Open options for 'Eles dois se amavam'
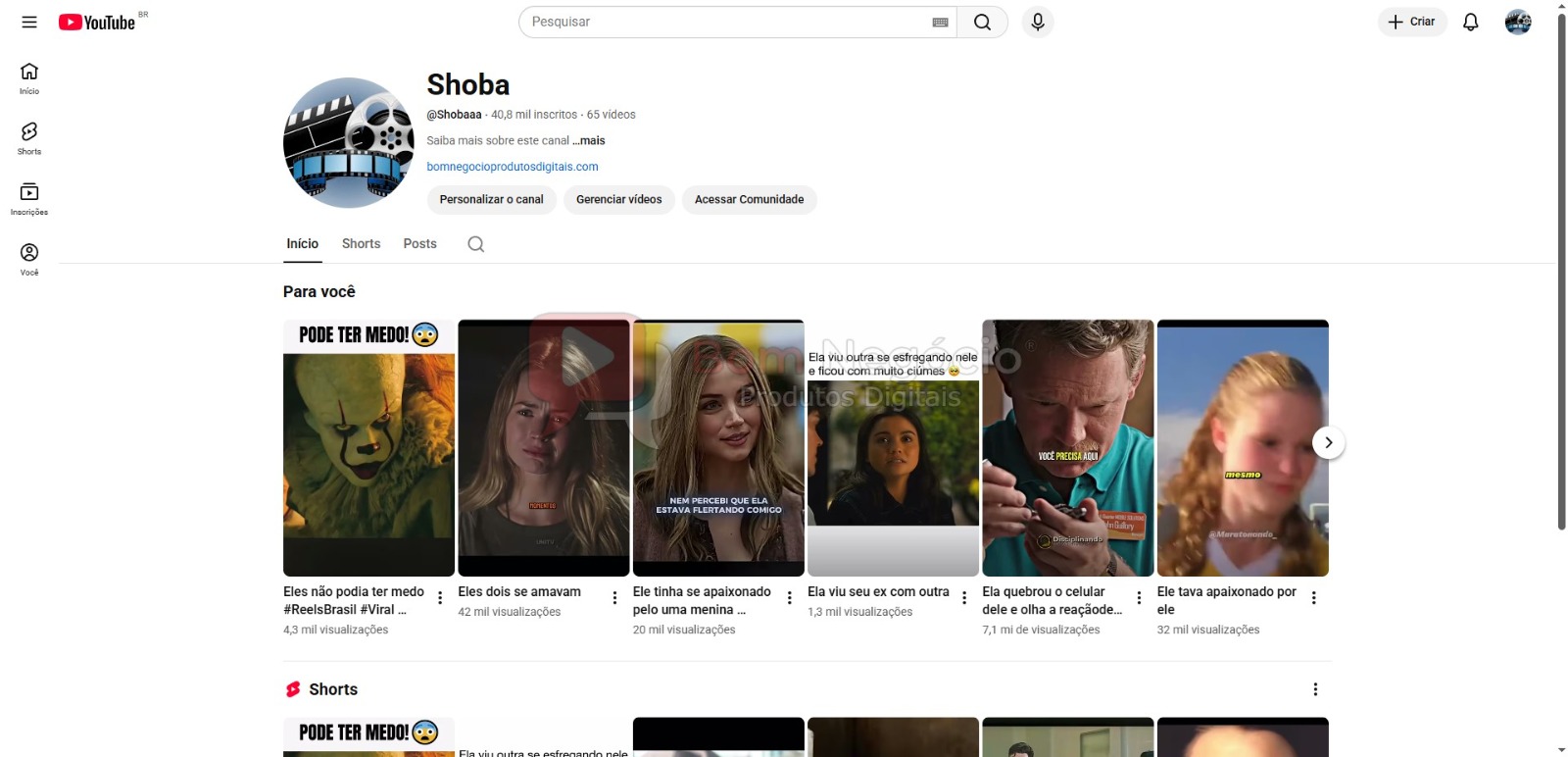 [614, 598]
